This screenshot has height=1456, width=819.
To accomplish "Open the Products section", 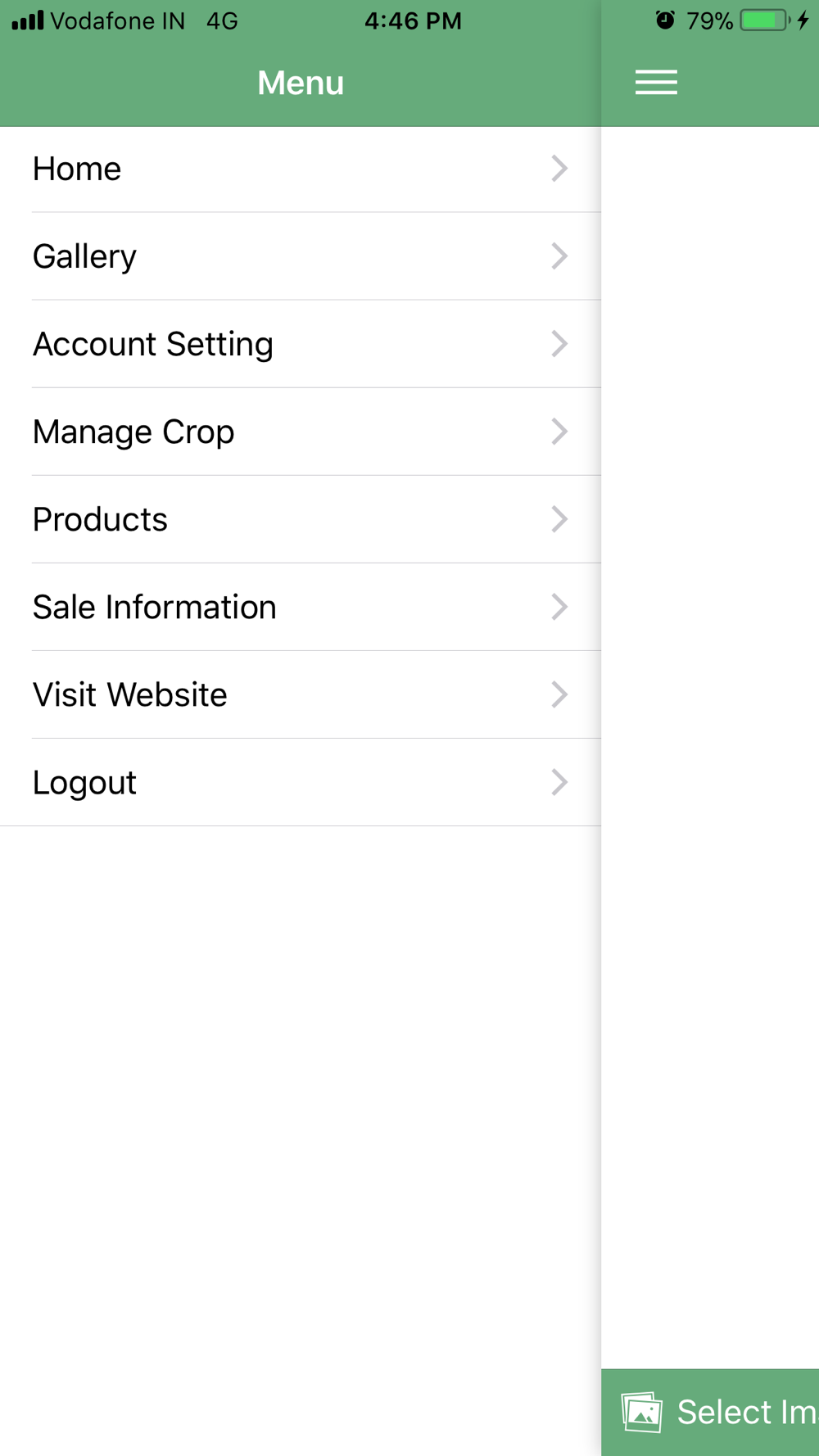I will [x=301, y=519].
